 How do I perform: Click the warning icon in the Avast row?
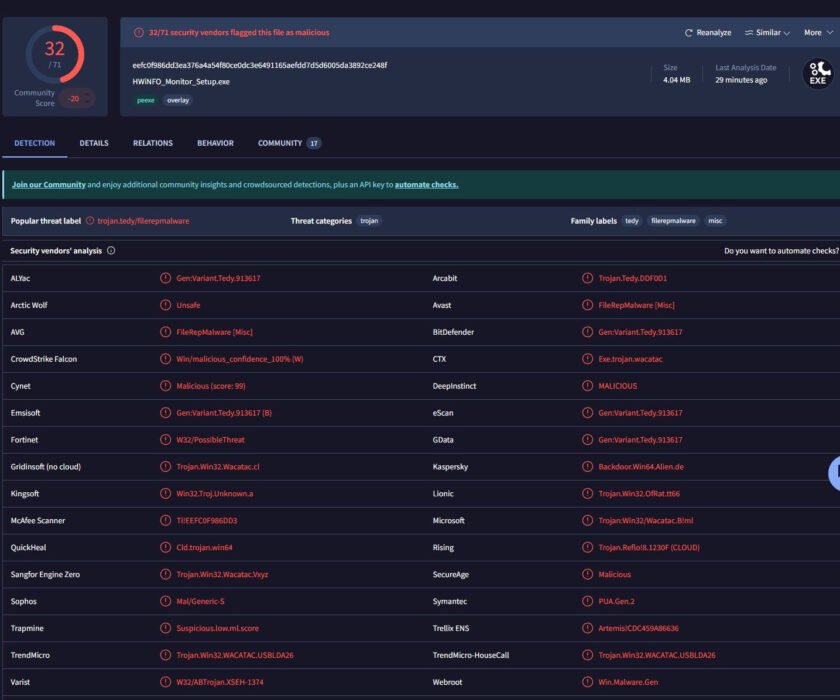(588, 305)
